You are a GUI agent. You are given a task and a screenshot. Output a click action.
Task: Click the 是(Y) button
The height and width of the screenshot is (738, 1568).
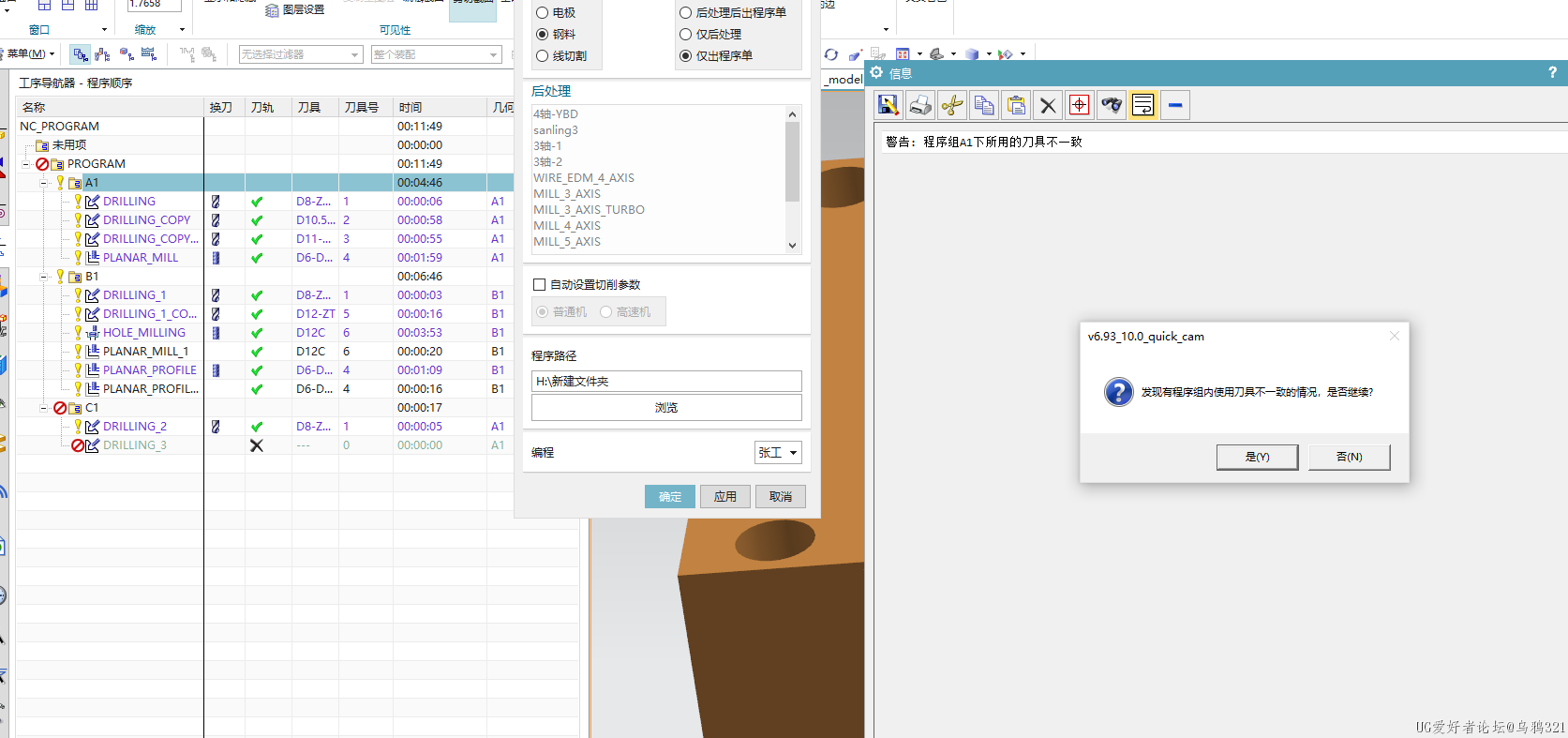[1257, 457]
